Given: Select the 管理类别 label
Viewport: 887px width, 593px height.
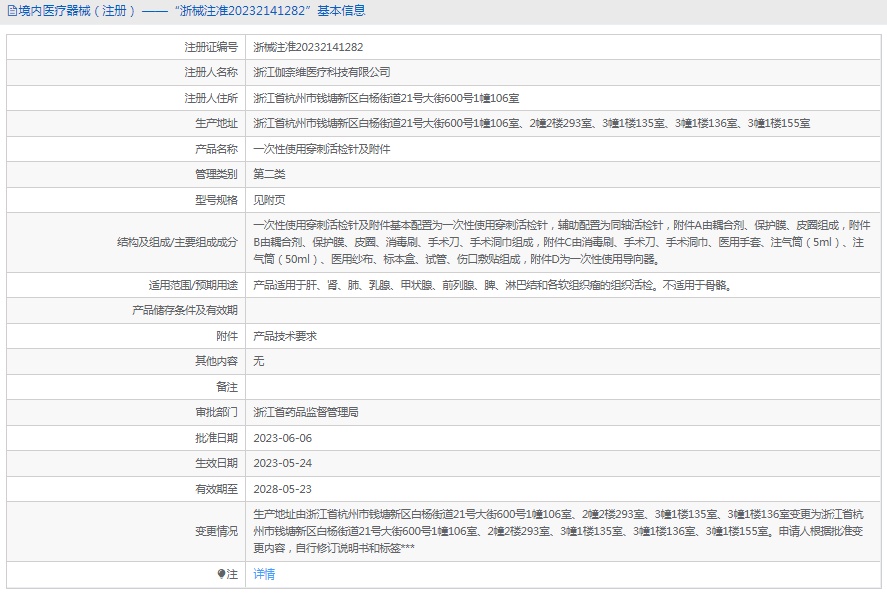Looking at the screenshot, I should pos(217,174).
